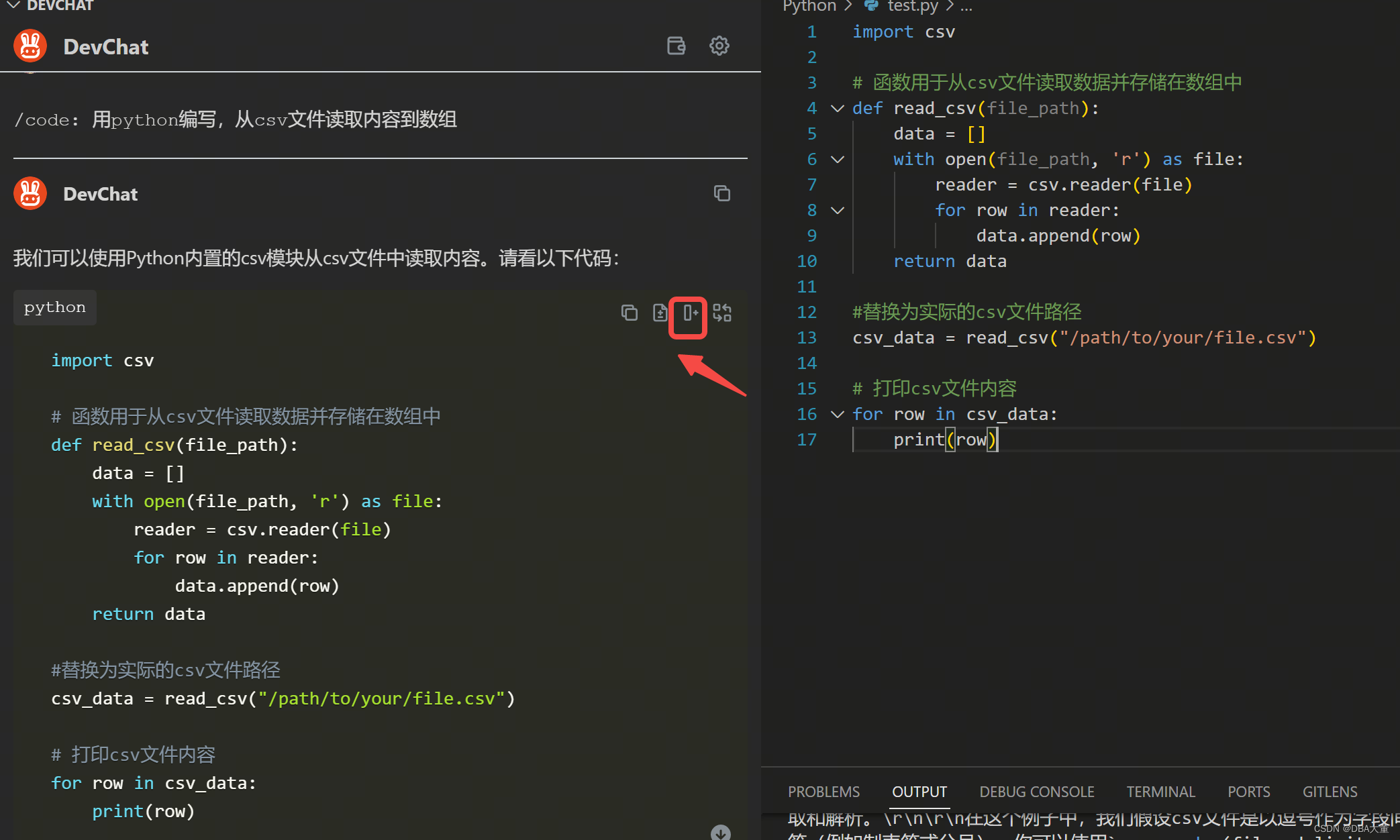
Task: Open DevChat settings gear
Action: (719, 46)
